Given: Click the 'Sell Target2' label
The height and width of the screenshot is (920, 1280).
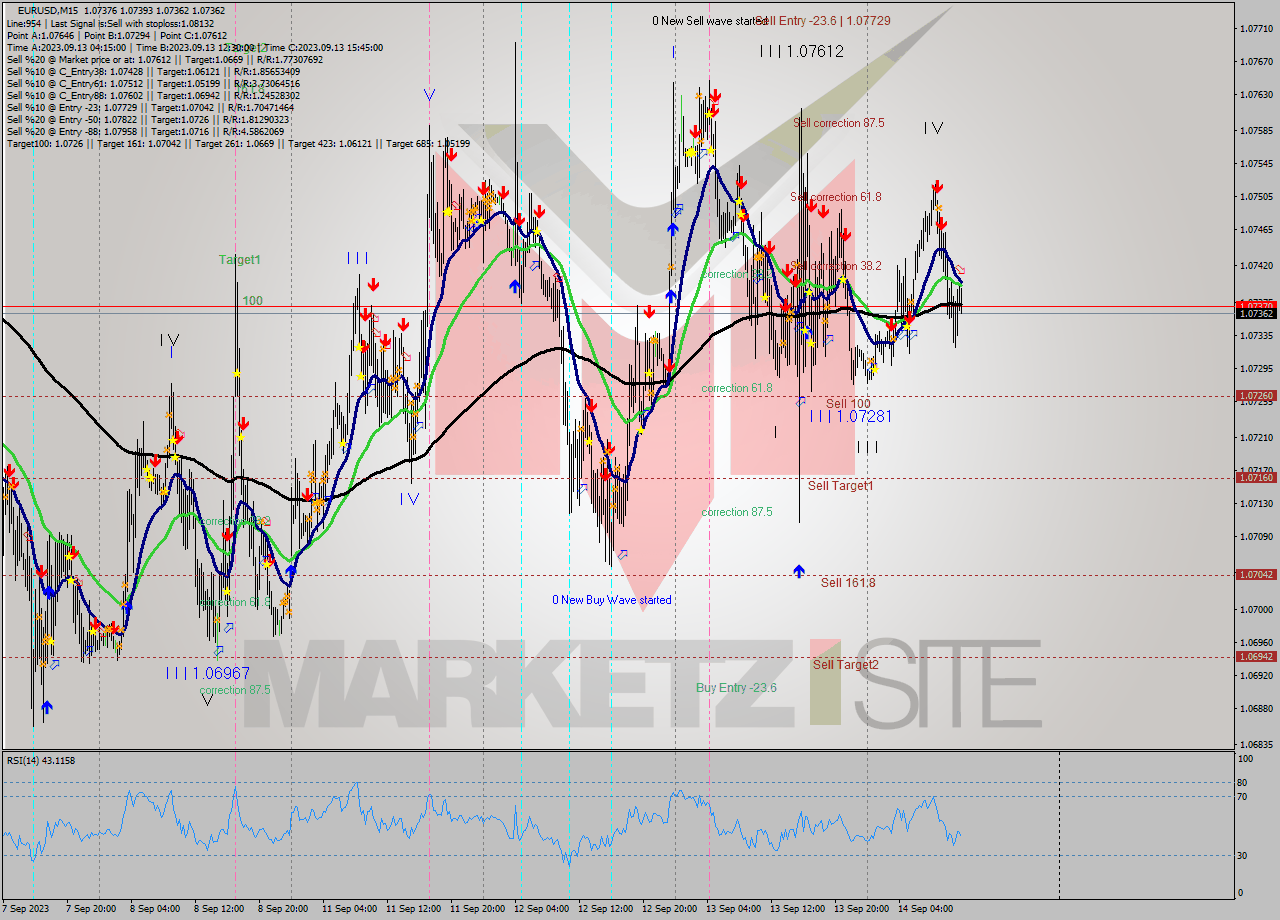Looking at the screenshot, I should click(846, 665).
